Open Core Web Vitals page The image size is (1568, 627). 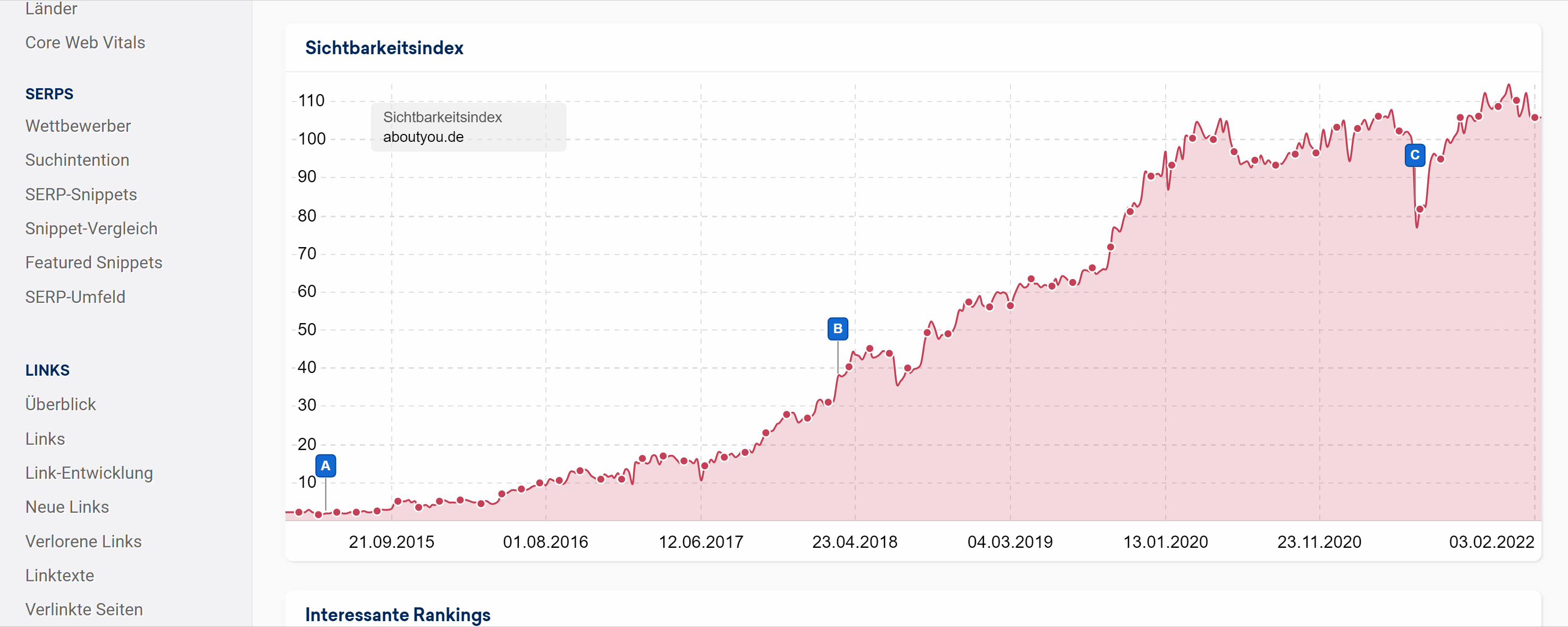click(85, 43)
